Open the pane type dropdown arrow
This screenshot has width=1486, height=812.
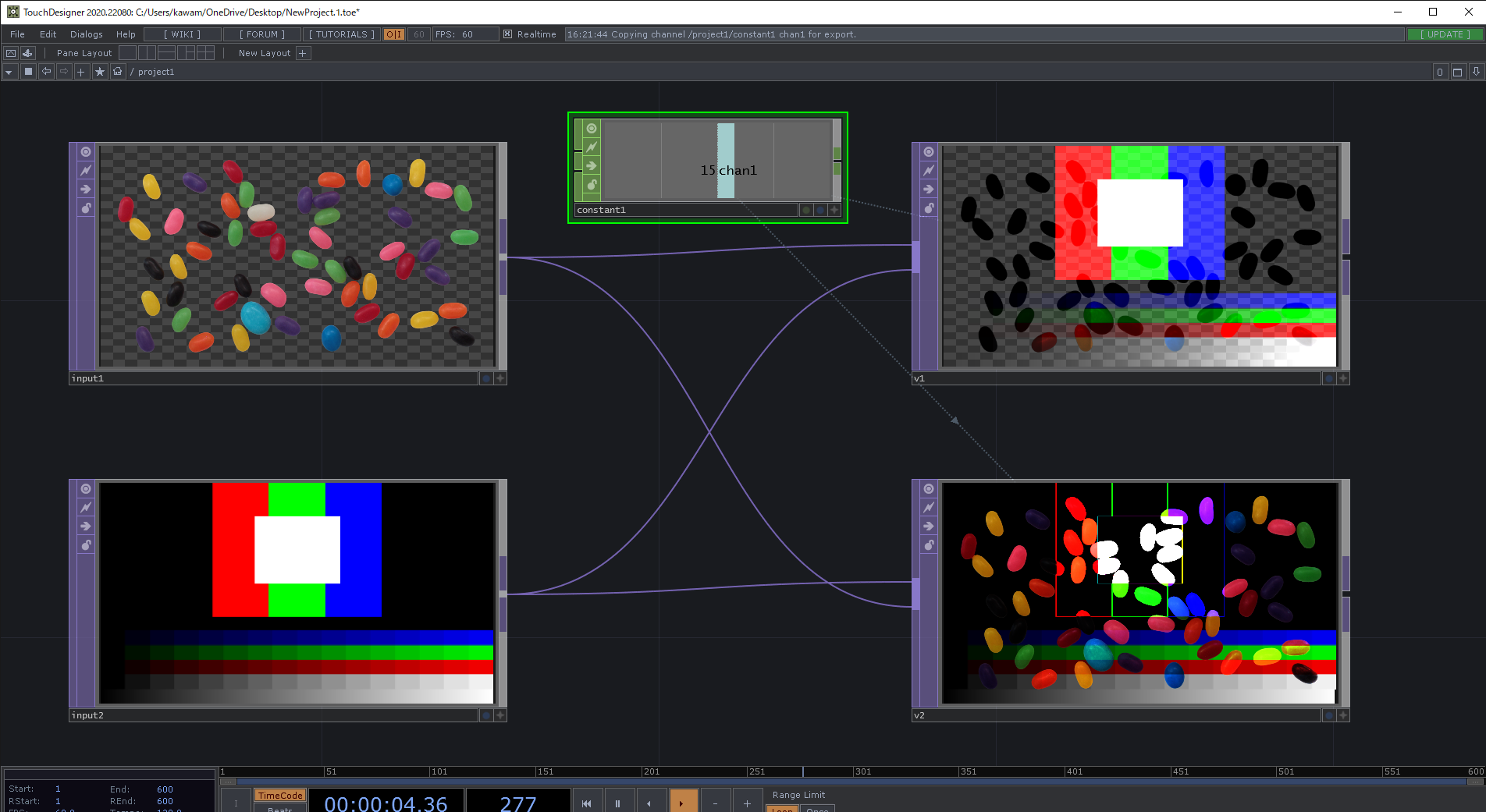[x=9, y=72]
